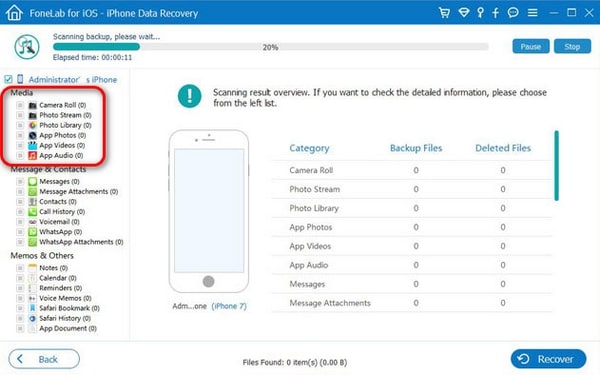Click the Backup Files column header

click(x=416, y=148)
